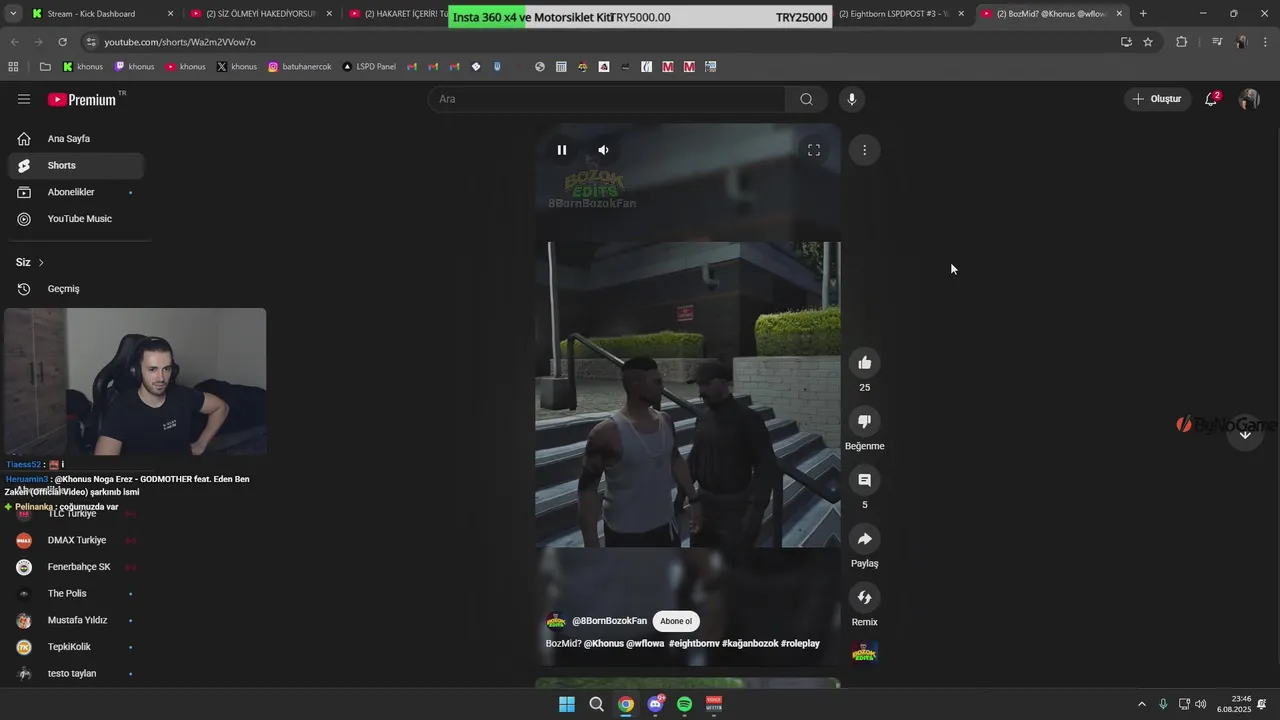Open the #roleplay hashtag
Viewport: 1280px width, 720px height.
[x=800, y=644]
